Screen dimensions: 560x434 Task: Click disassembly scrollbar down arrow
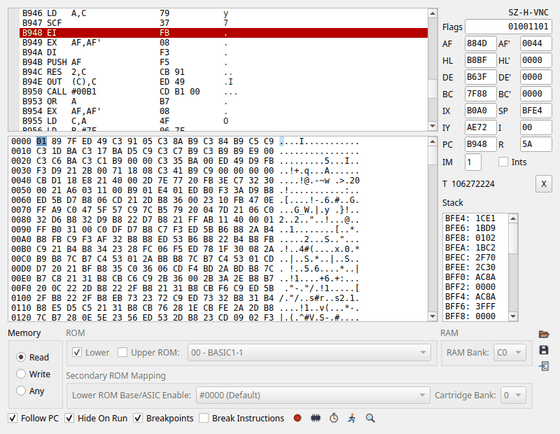pyautogui.click(x=432, y=126)
